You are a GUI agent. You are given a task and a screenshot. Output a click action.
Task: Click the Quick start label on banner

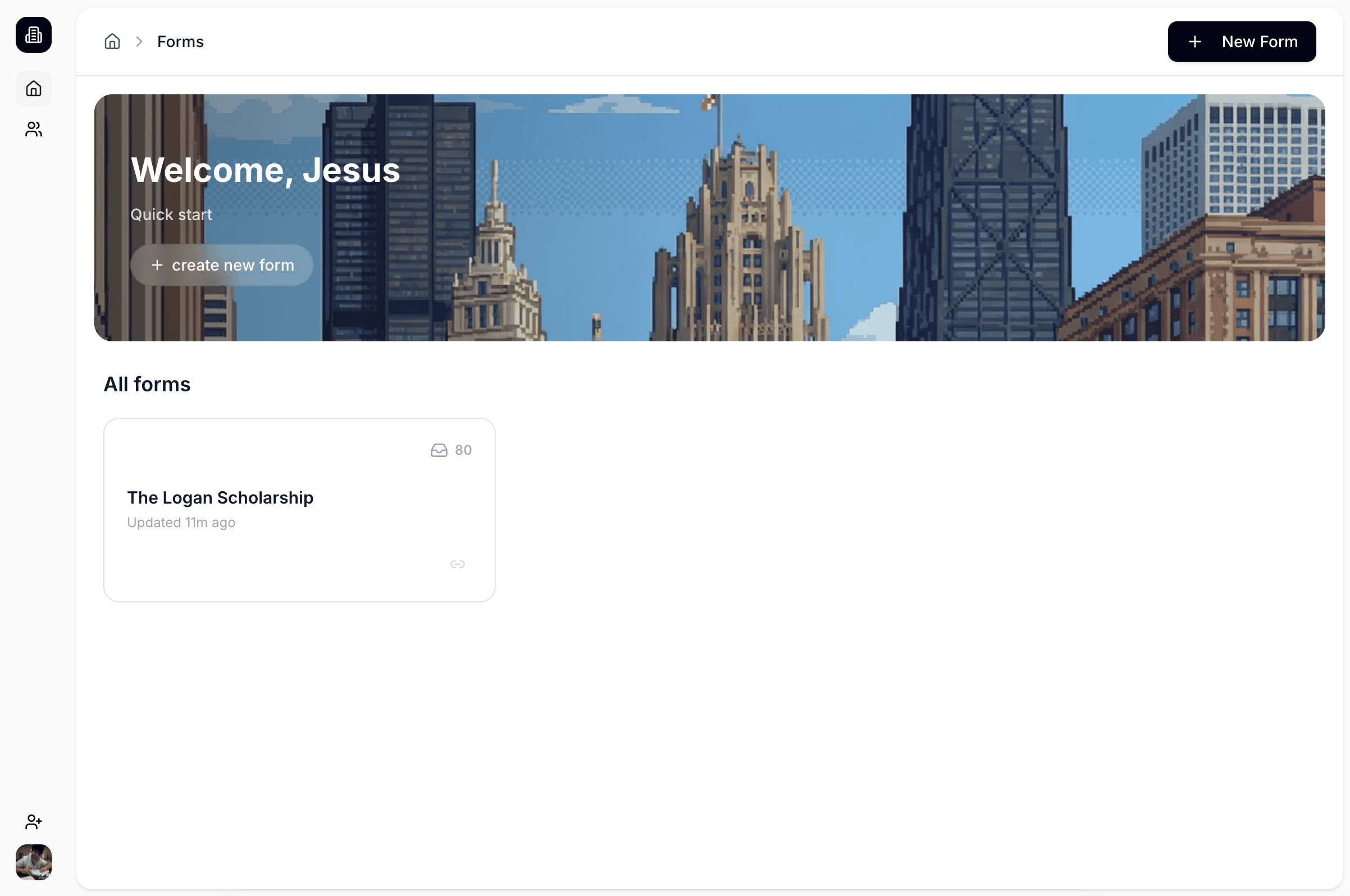[171, 215]
